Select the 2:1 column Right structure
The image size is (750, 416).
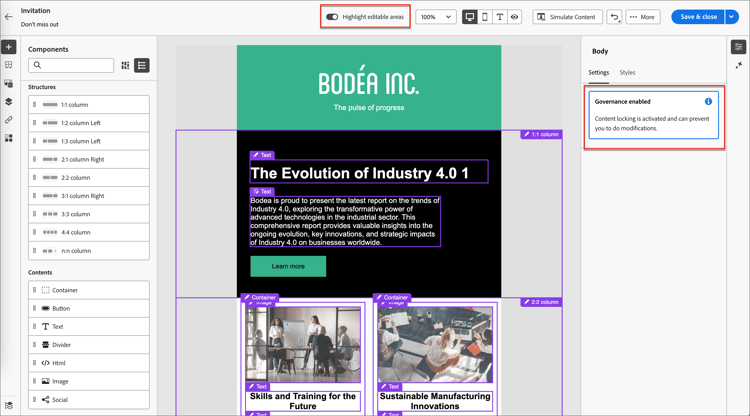pos(89,159)
